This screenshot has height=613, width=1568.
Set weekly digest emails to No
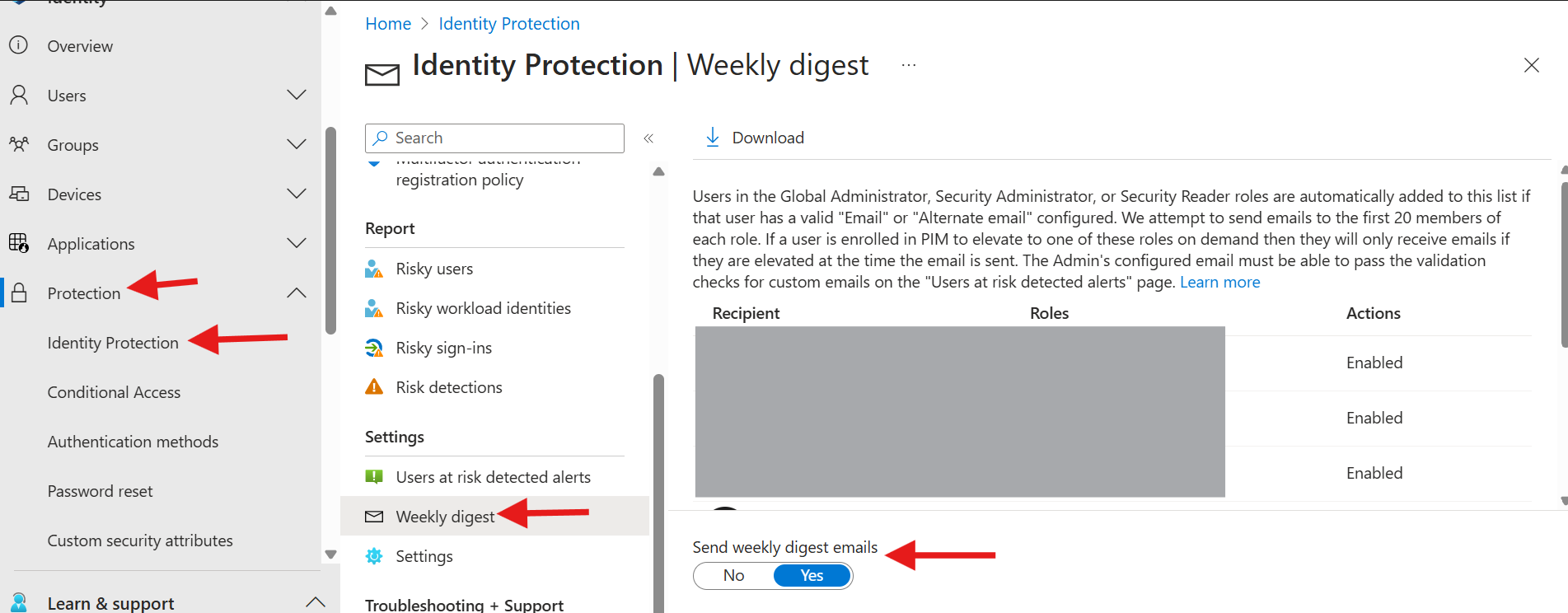[x=733, y=576]
